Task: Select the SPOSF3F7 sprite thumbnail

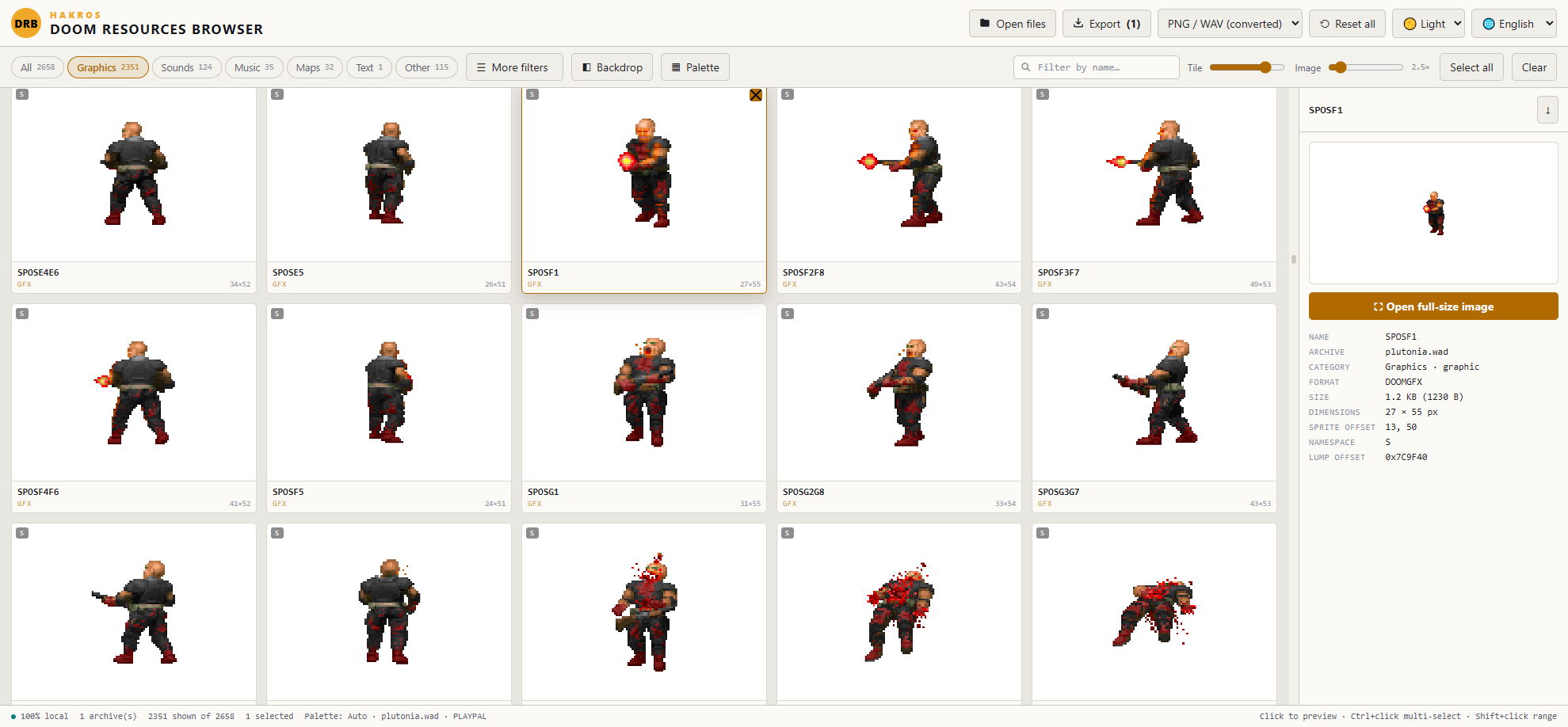Action: 1154,174
